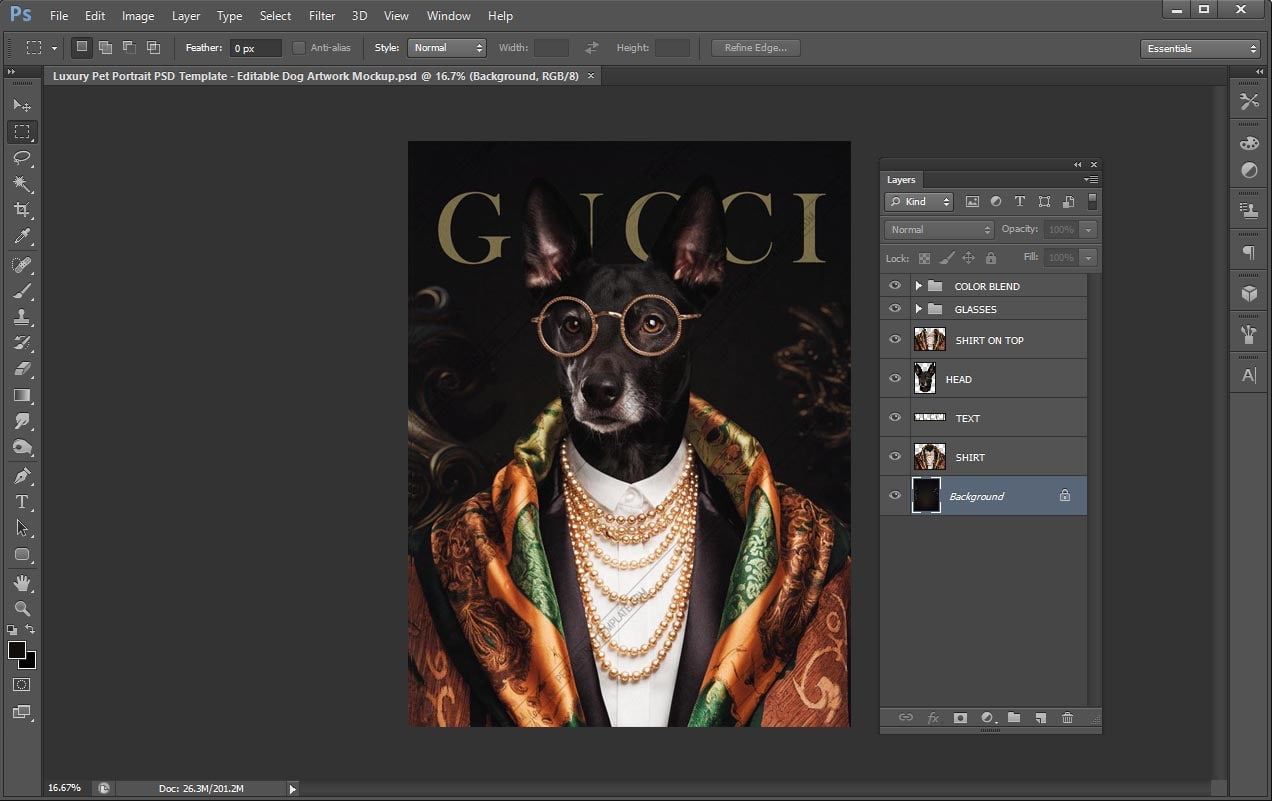Image resolution: width=1272 pixels, height=801 pixels.
Task: Select the Magic Wand tool
Action: click(22, 184)
